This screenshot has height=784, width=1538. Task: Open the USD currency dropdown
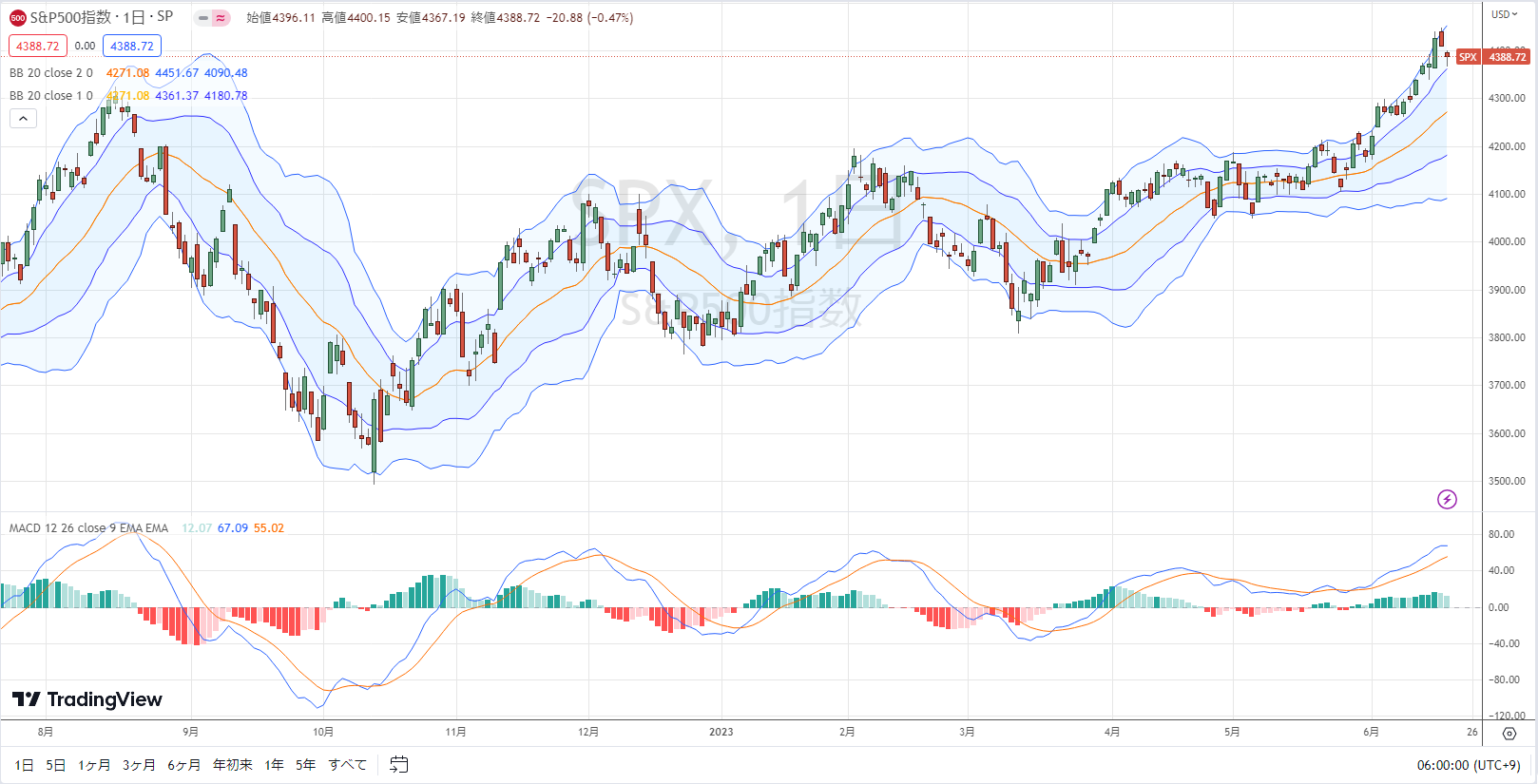point(1505,14)
